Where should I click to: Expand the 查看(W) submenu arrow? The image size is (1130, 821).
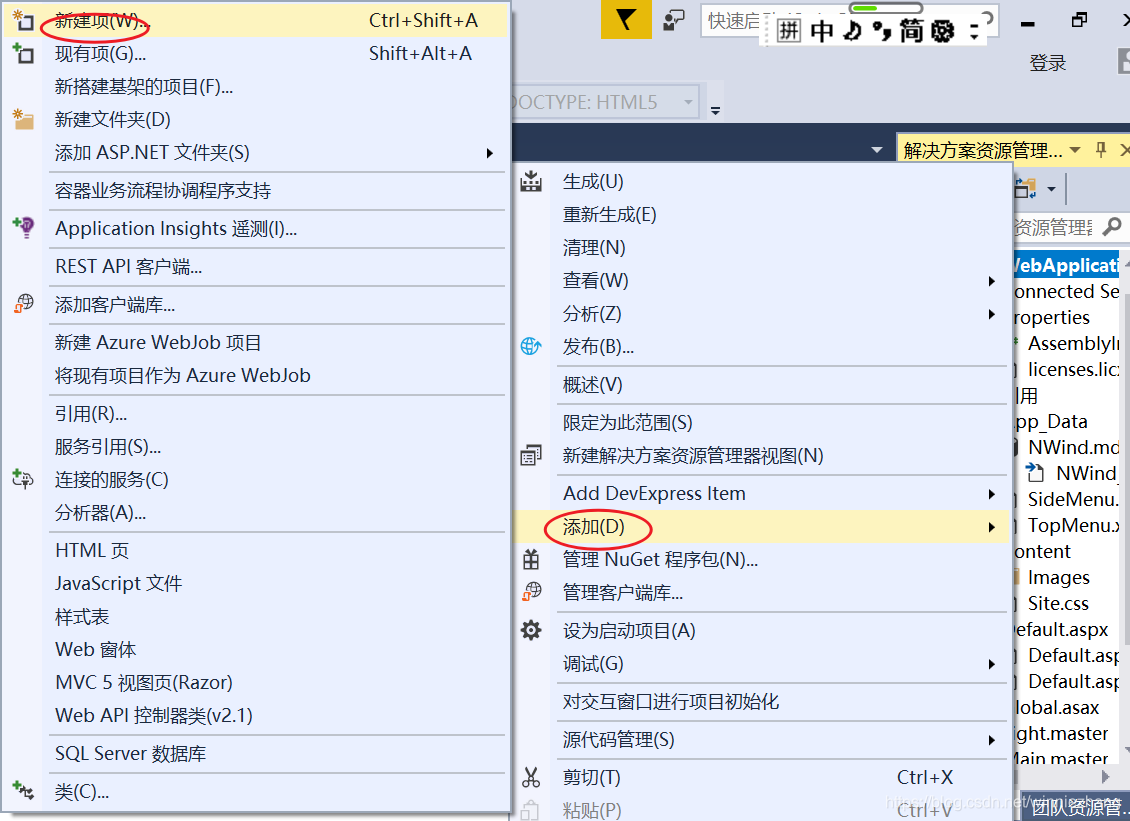tap(992, 280)
